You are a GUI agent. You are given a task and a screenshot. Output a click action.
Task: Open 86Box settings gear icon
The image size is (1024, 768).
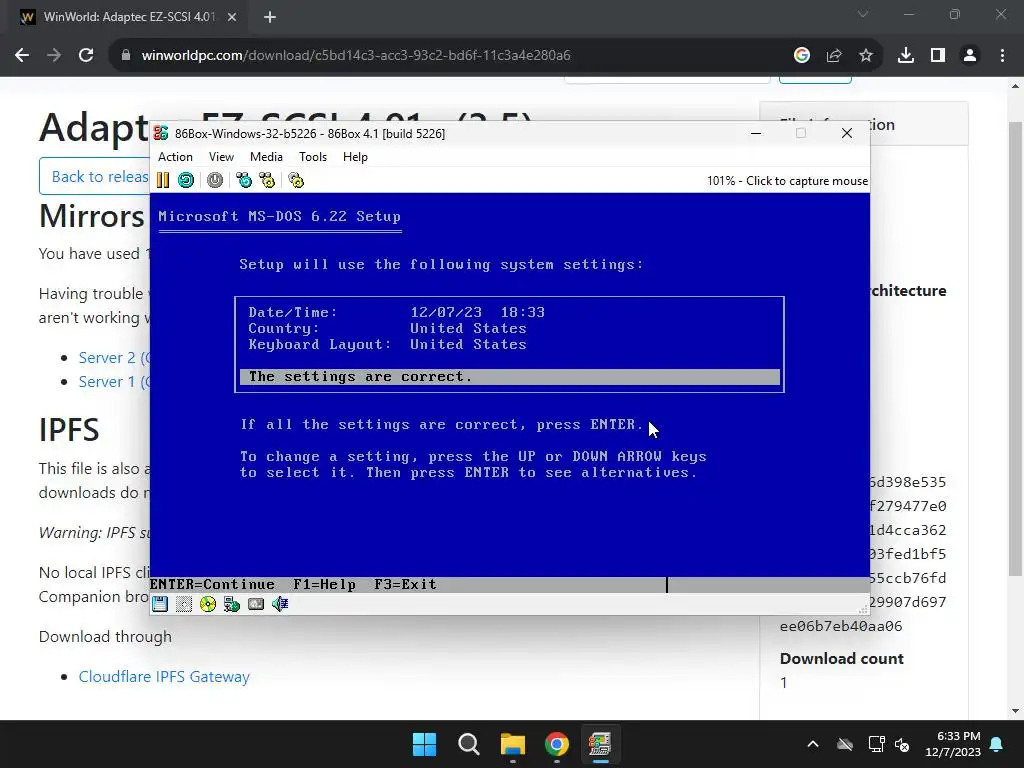point(296,180)
